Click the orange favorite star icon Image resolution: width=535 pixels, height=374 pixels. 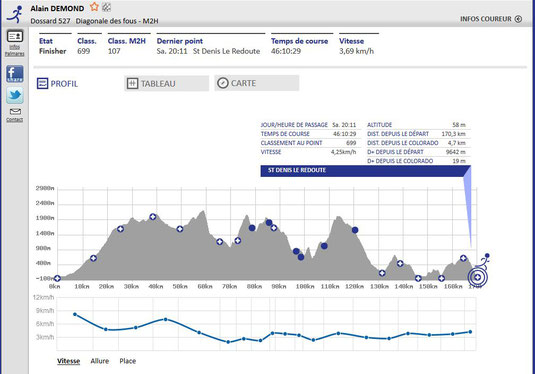point(94,7)
